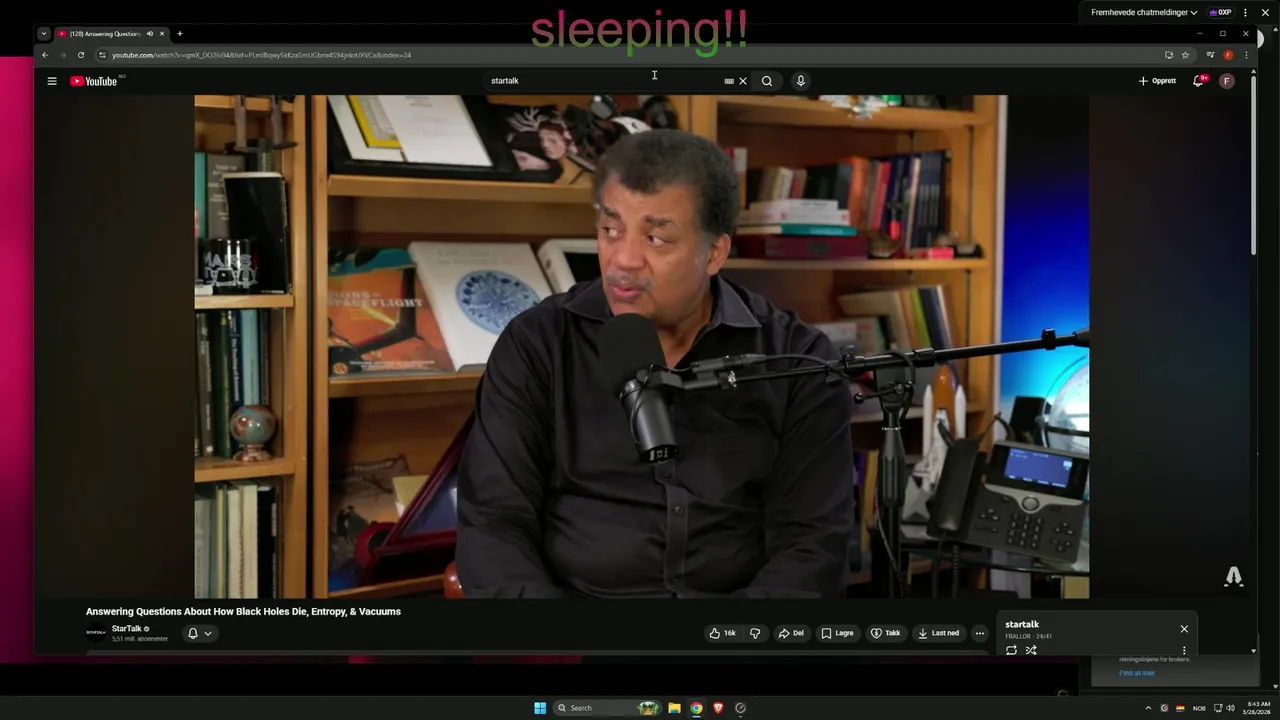Run search with the magnifier button
The height and width of the screenshot is (720, 1280).
(767, 81)
